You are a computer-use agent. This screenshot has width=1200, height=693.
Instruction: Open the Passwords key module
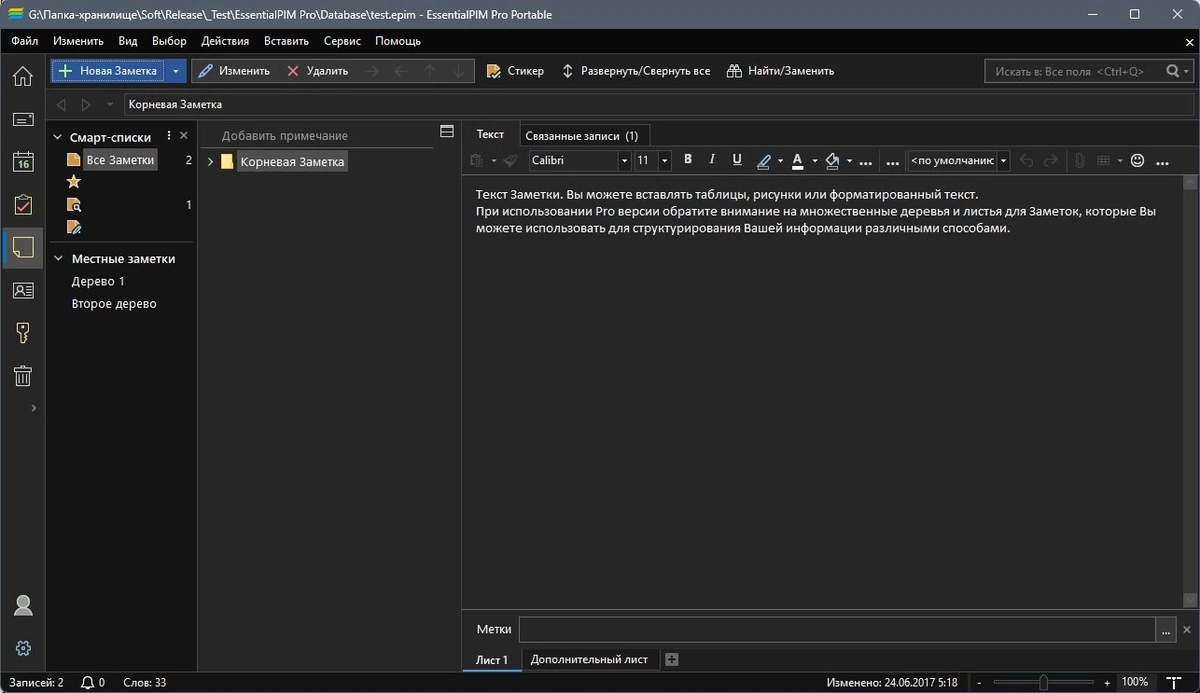22,333
